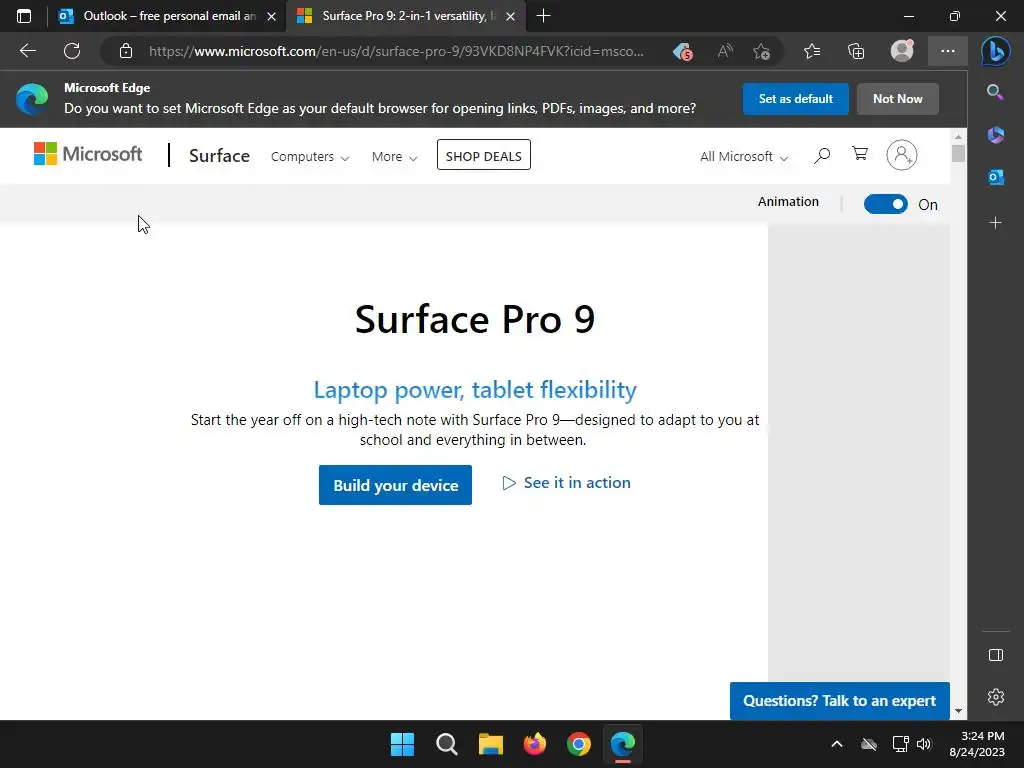Click the Microsoft logo

(88, 154)
